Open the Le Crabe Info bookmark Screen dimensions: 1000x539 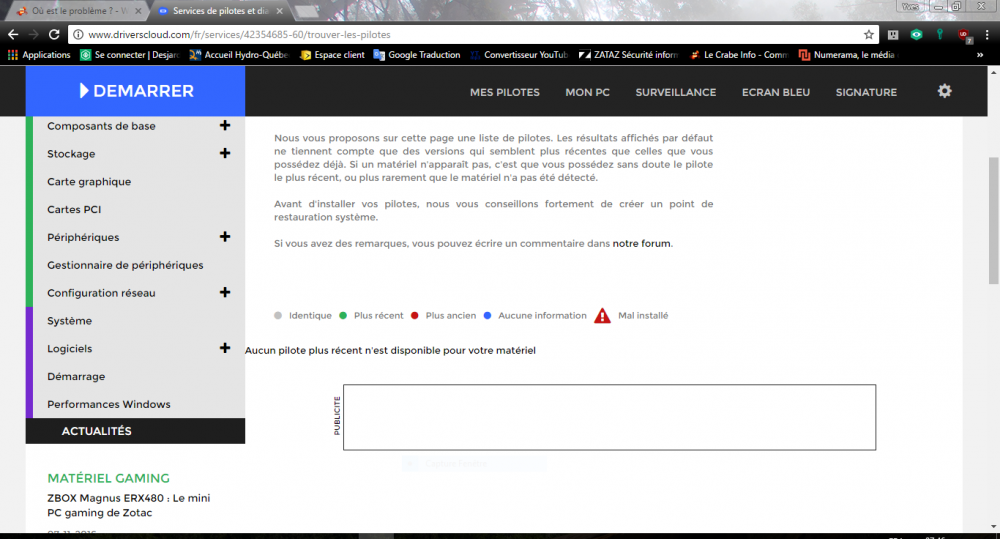pyautogui.click(x=739, y=55)
